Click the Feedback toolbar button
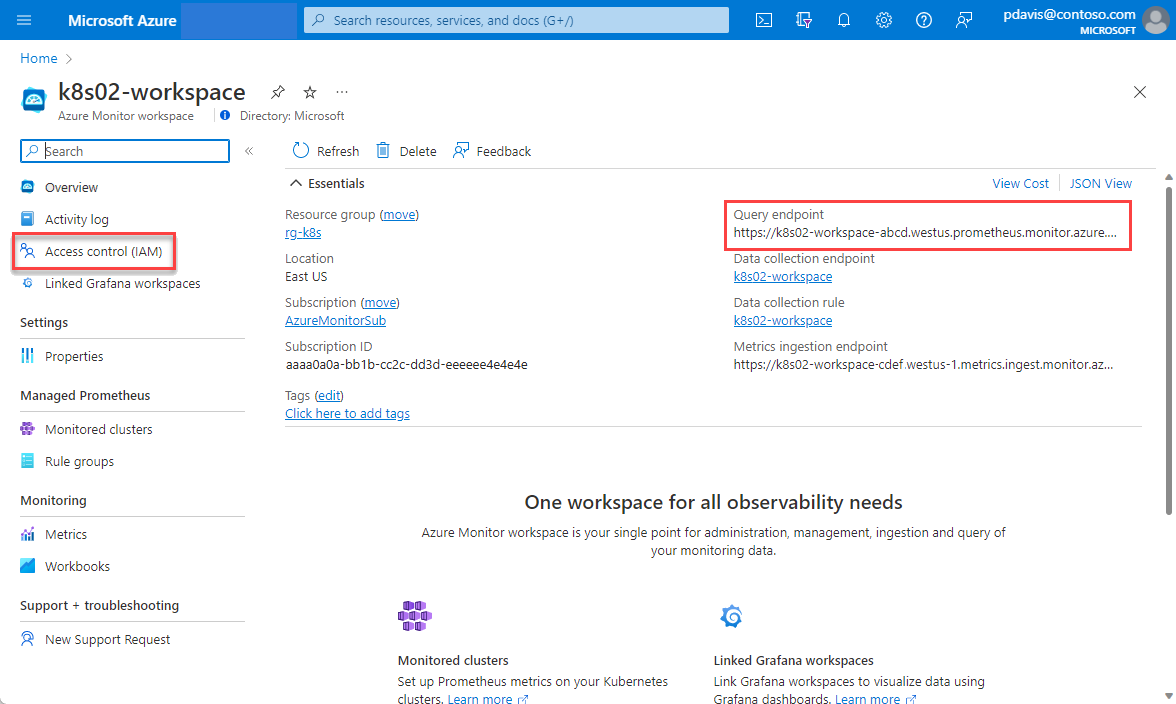This screenshot has height=704, width=1176. click(492, 151)
